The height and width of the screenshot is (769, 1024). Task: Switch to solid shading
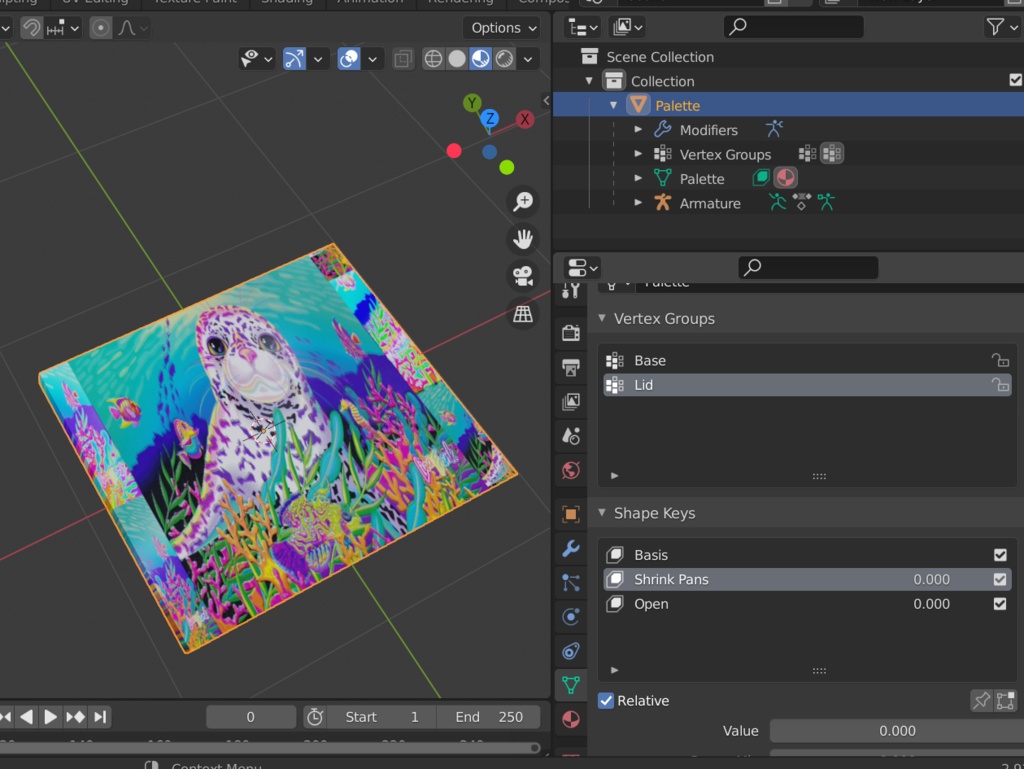[457, 59]
